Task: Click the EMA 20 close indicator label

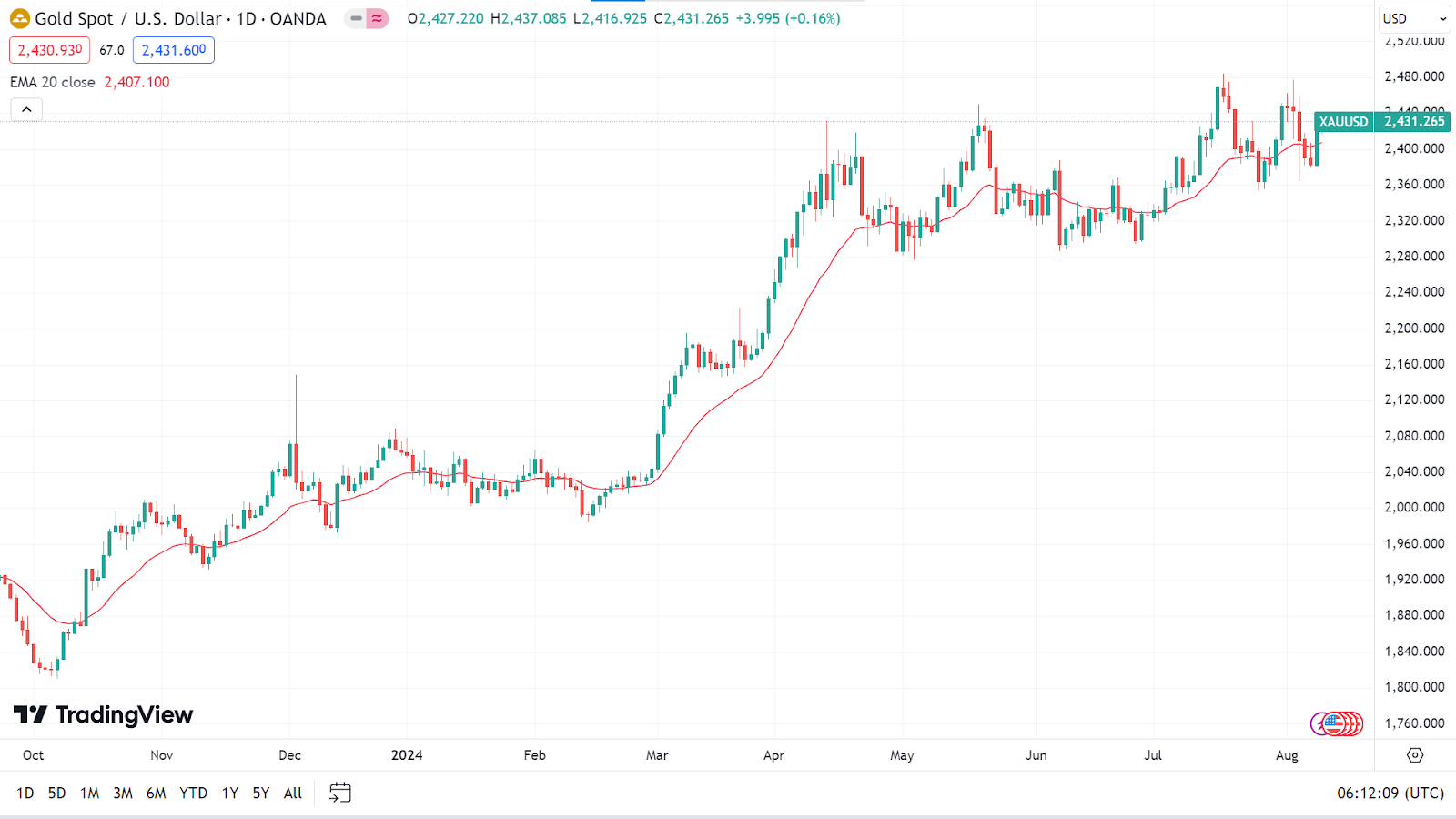Action: point(53,82)
